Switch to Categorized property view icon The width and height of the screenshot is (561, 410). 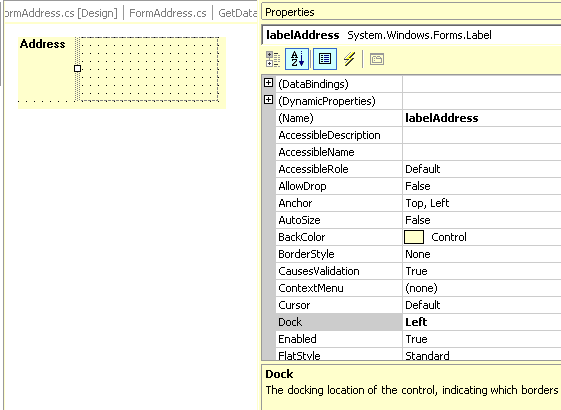pos(273,59)
